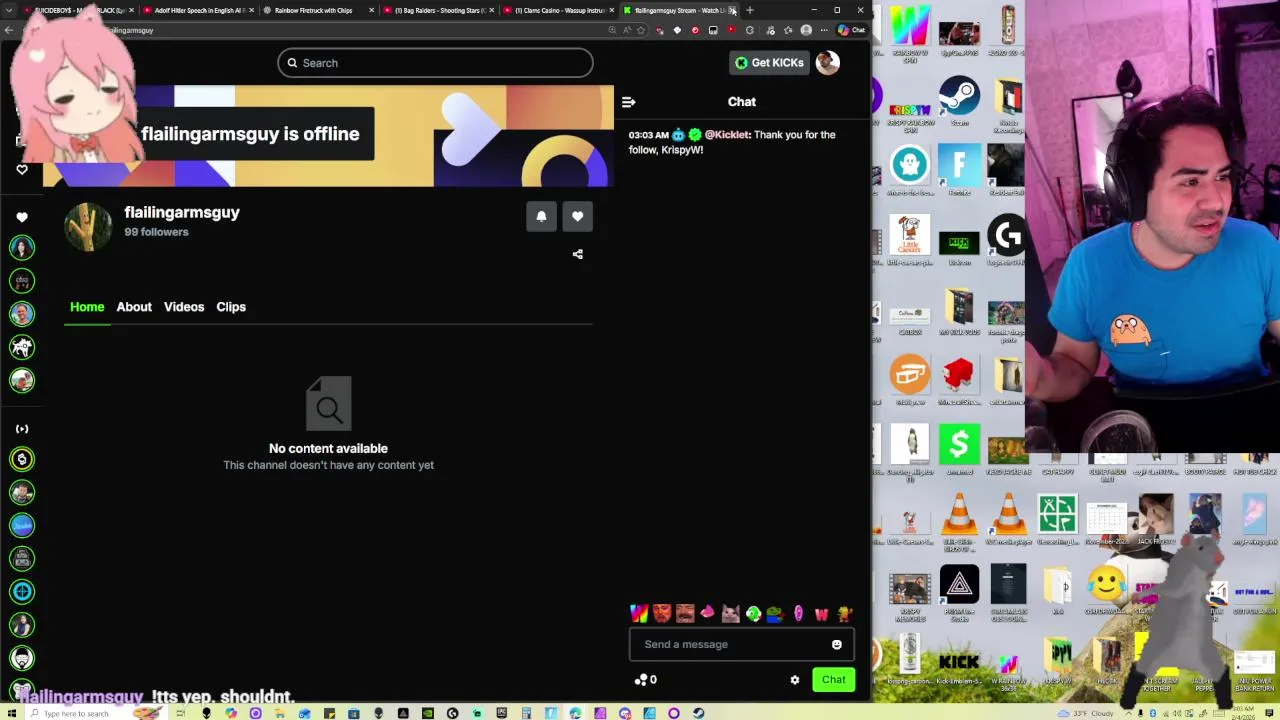Open a new browser tab

tap(750, 10)
